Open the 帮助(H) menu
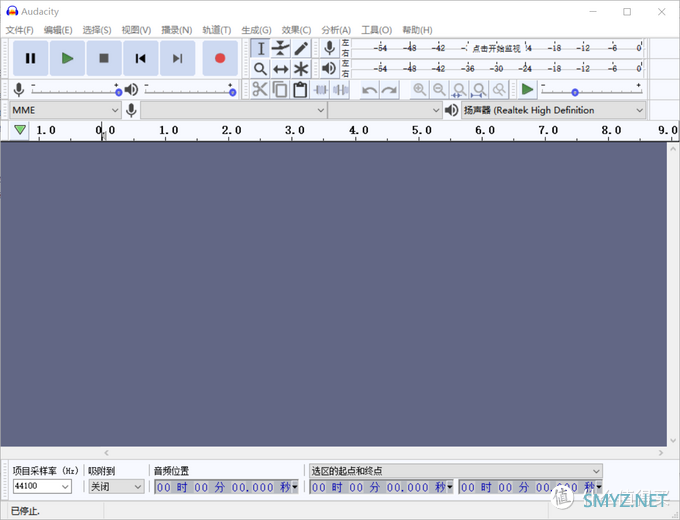Screen dimensions: 680x520 417,30
